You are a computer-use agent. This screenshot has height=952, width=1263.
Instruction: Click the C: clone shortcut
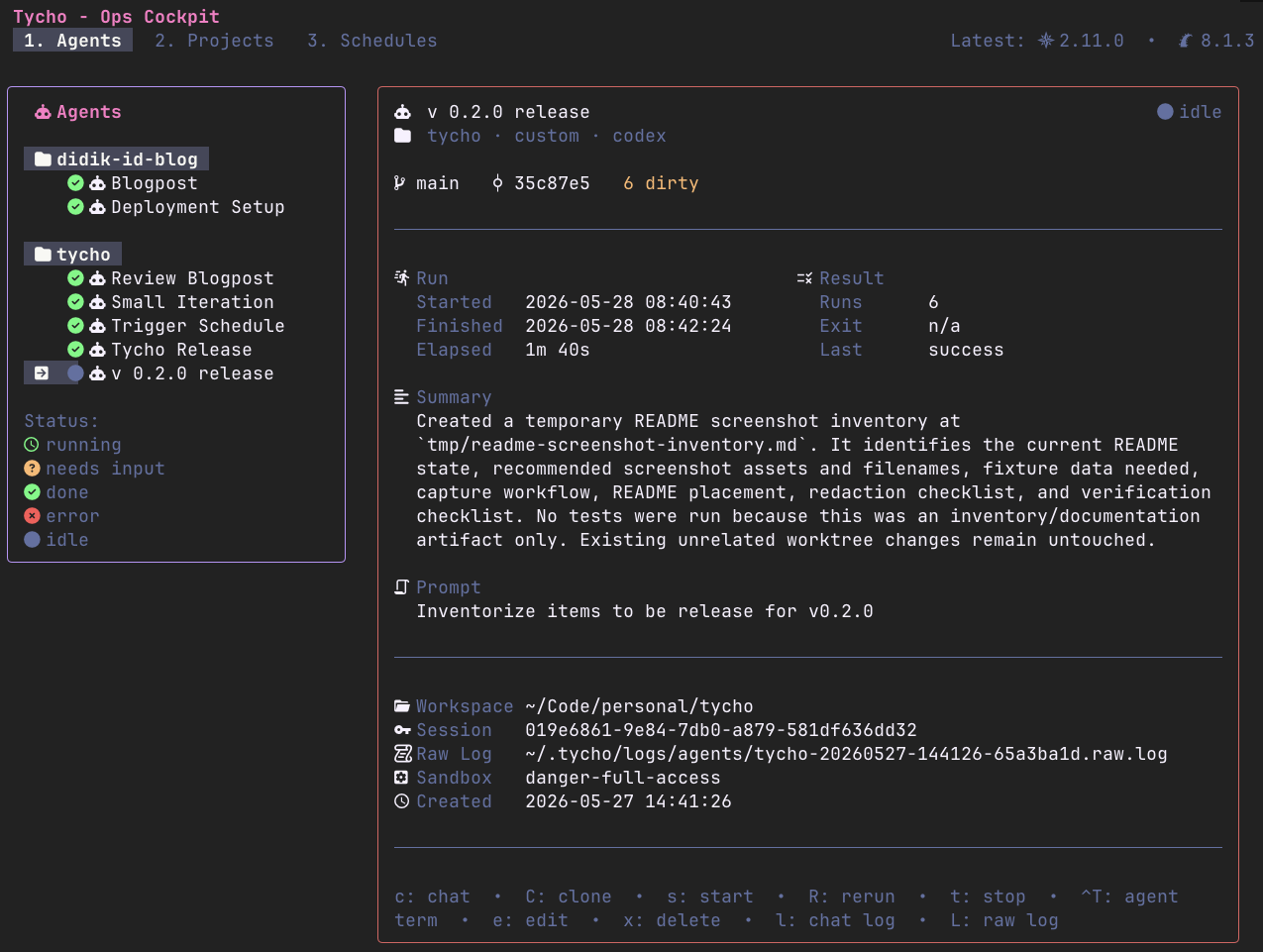[x=569, y=897]
